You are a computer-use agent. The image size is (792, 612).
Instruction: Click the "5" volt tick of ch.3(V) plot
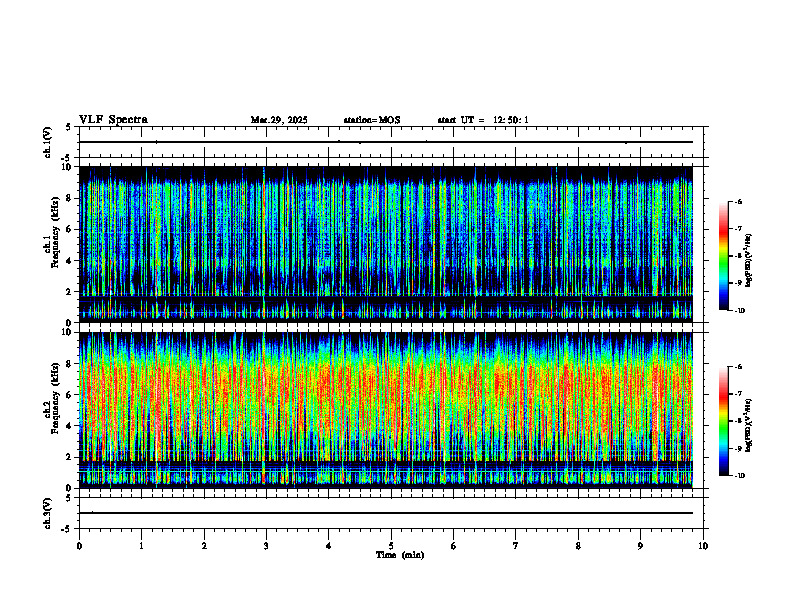68,498
